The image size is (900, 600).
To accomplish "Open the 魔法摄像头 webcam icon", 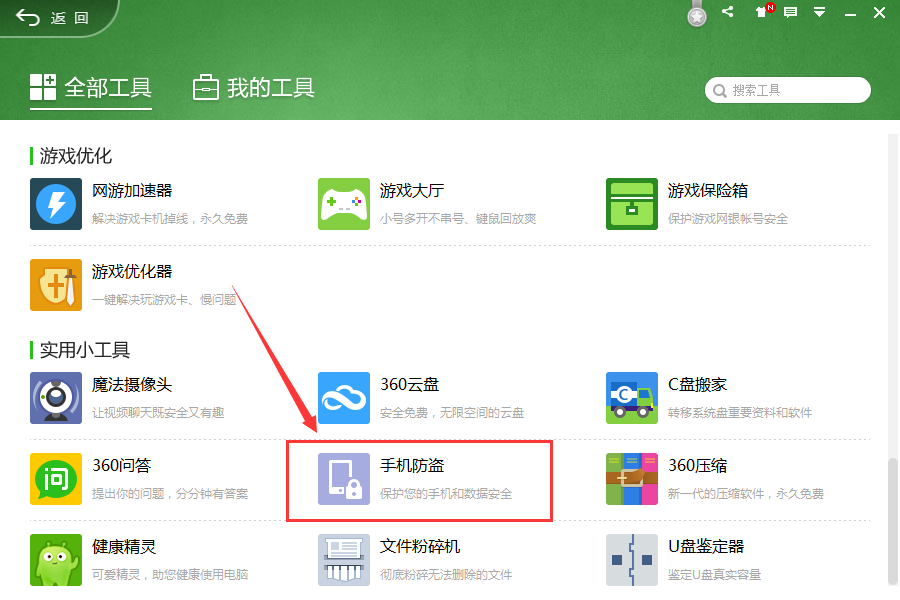I will 56,398.
